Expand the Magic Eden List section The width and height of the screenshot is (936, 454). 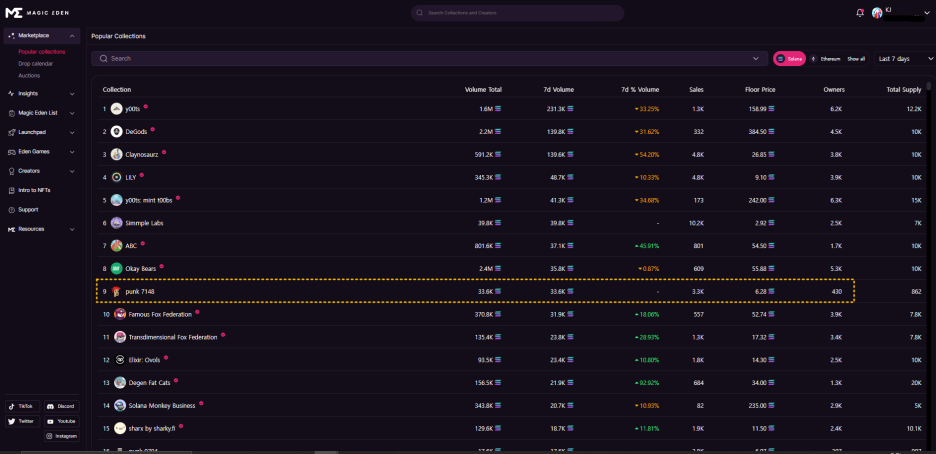[x=72, y=113]
